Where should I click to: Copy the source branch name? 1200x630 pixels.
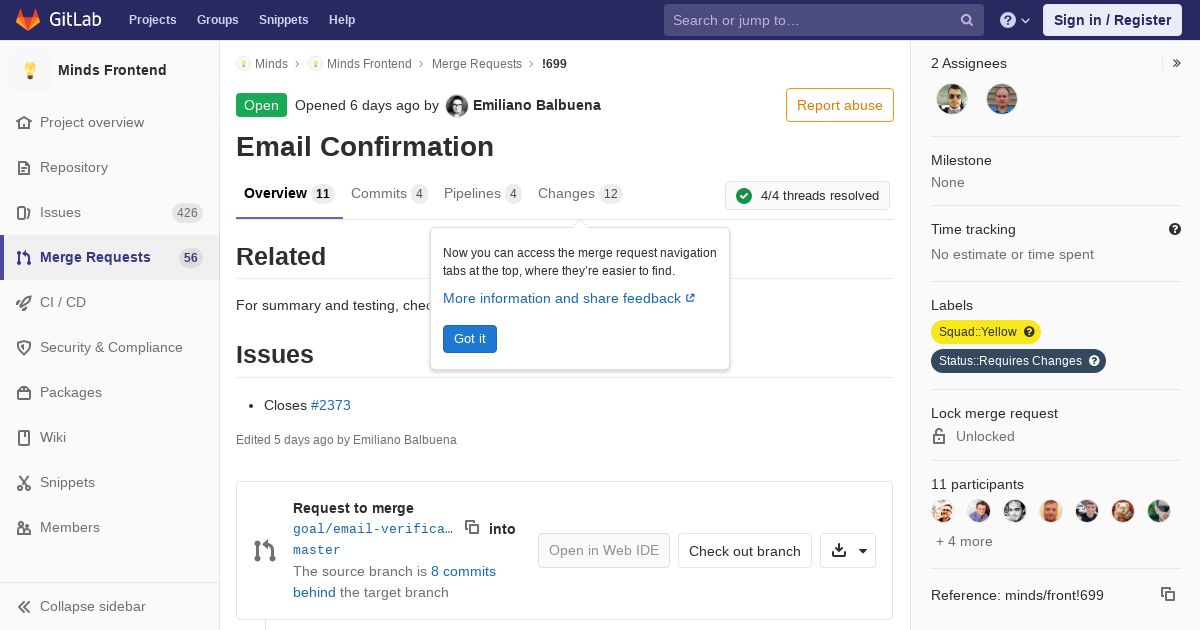pyautogui.click(x=472, y=527)
